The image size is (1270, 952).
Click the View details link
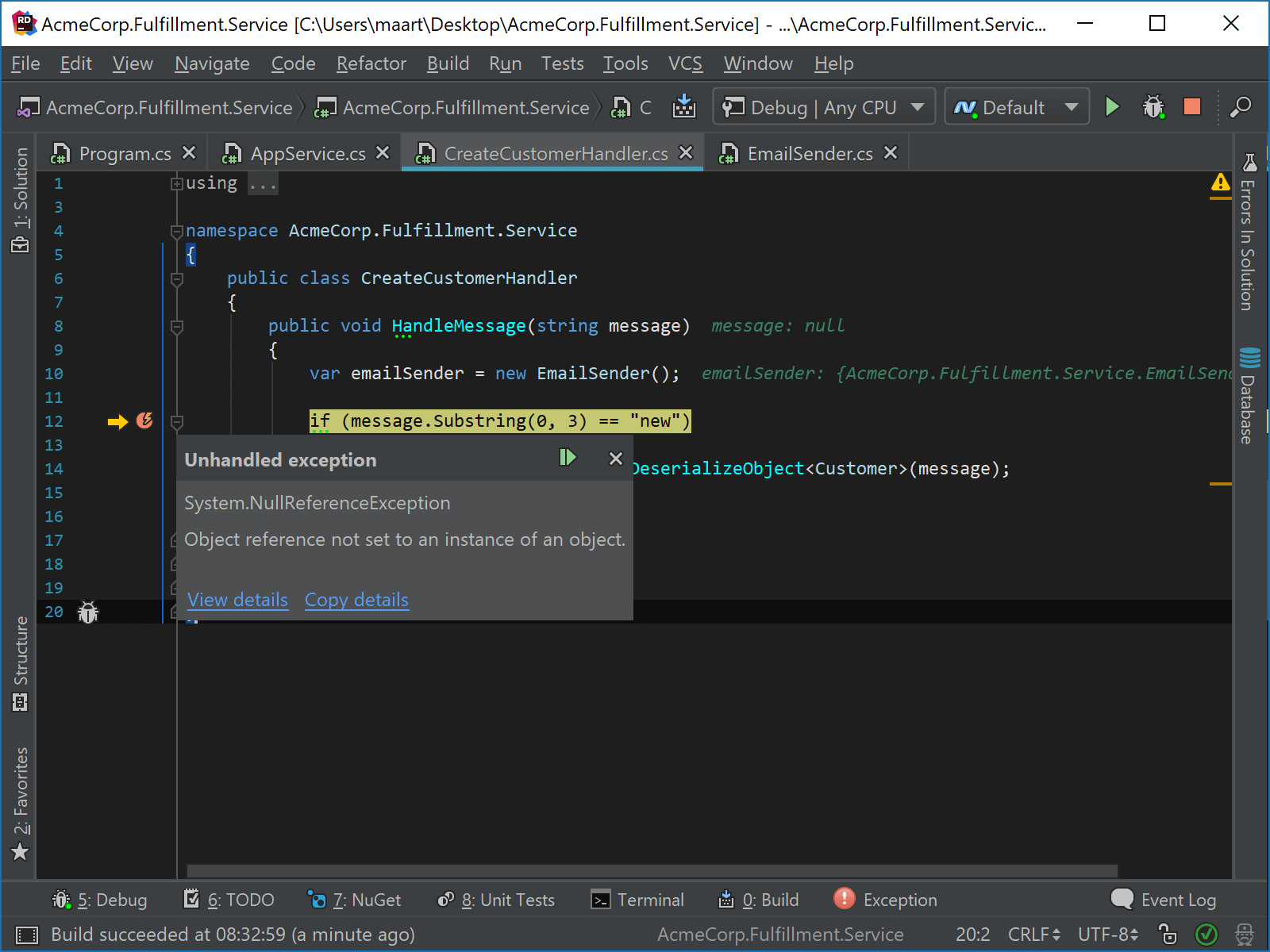pos(237,600)
